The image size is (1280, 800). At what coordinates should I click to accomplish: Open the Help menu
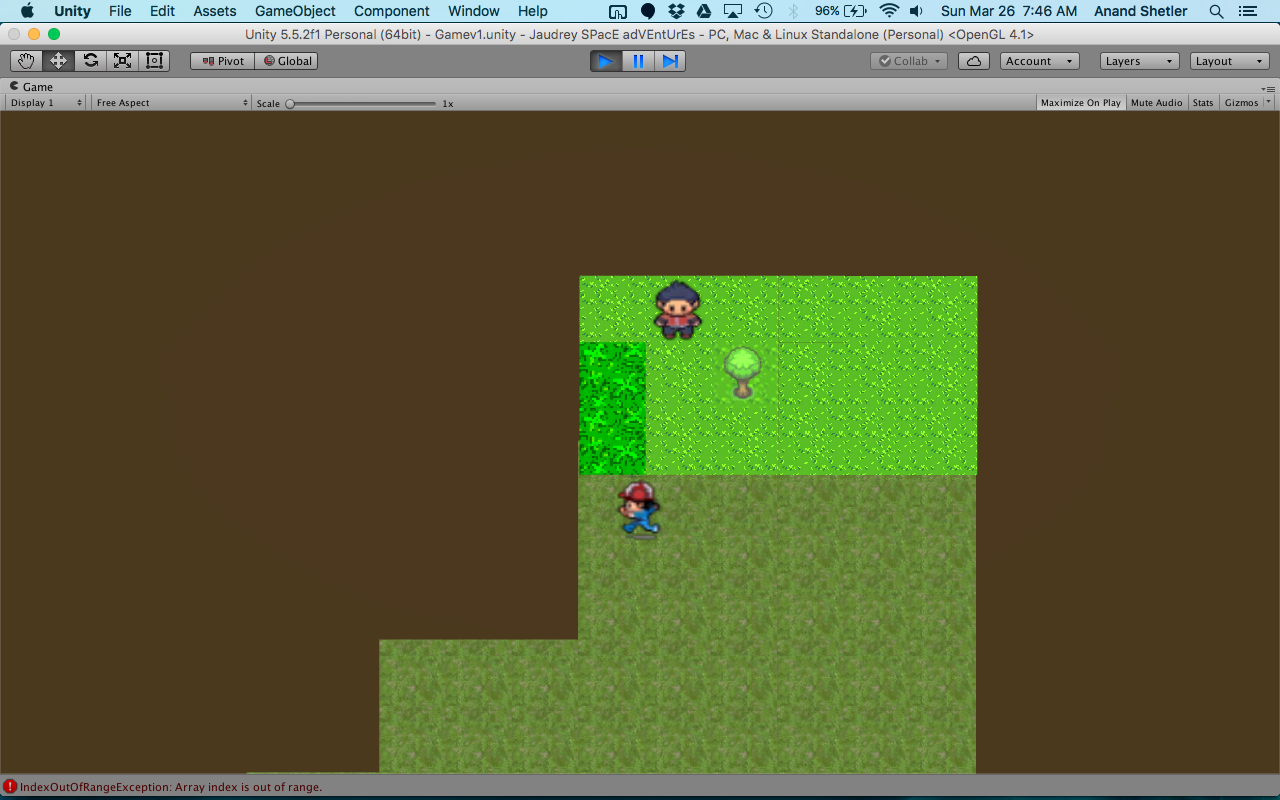tap(533, 11)
